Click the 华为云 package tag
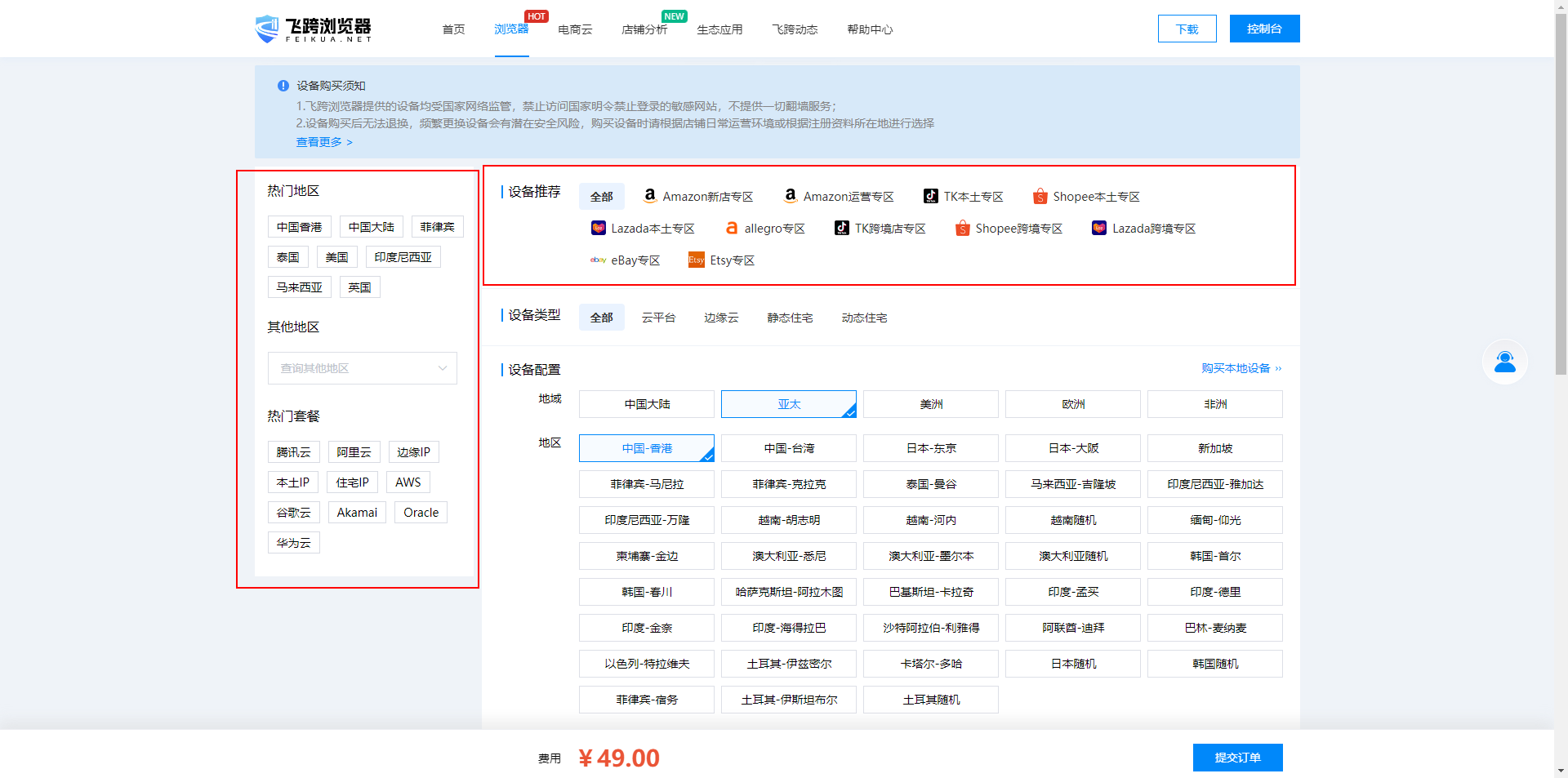The height and width of the screenshot is (778, 1568). [x=294, y=543]
